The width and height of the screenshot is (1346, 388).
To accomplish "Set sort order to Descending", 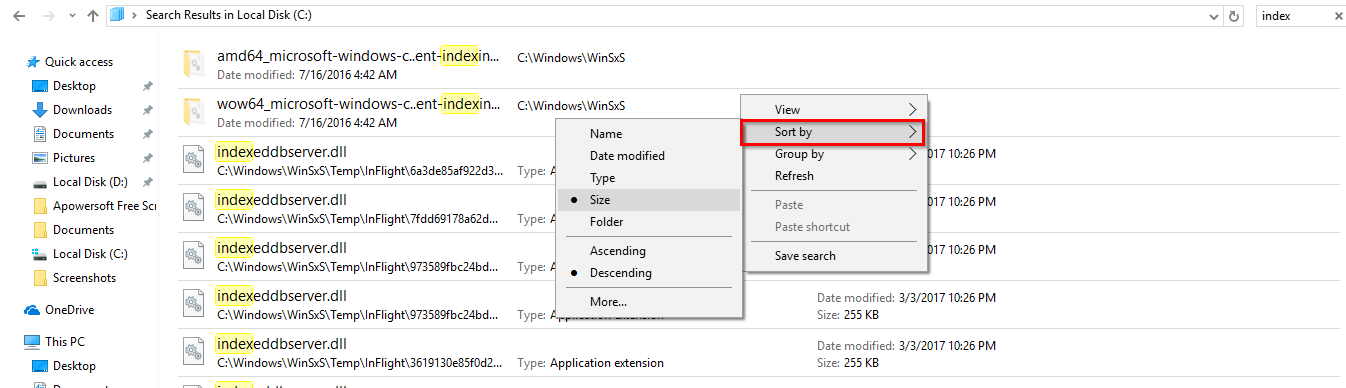I will pos(649,273).
